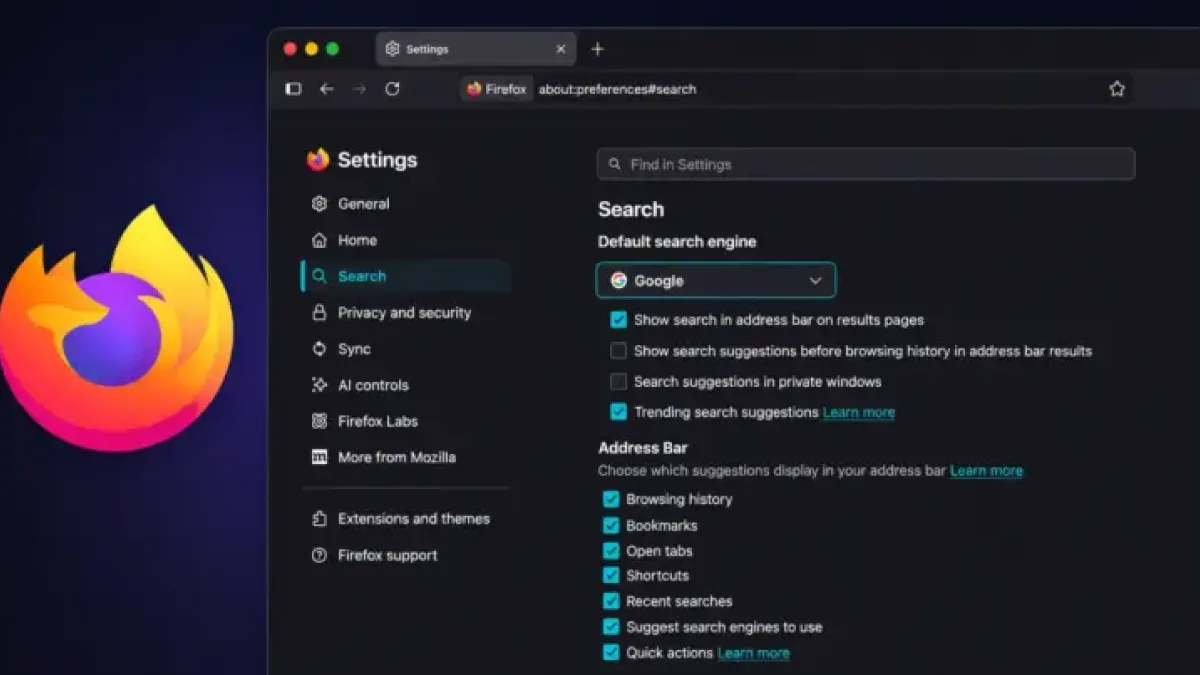
Task: Uncheck Quick actions checkbox
Action: pos(610,653)
